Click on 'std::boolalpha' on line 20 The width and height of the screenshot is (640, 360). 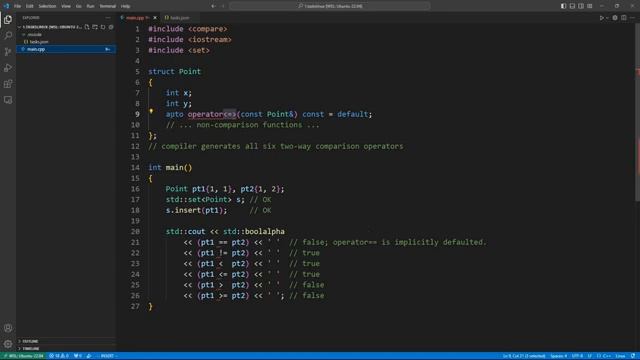pos(253,231)
